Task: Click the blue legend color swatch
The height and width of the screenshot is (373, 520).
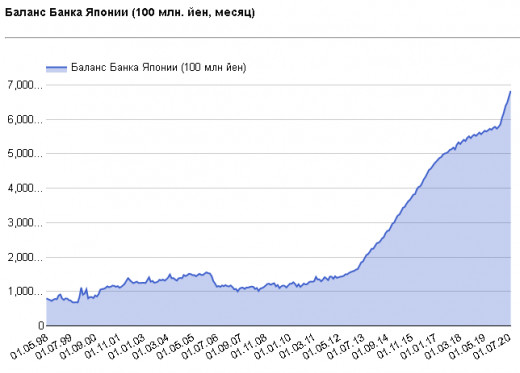Action: point(56,68)
